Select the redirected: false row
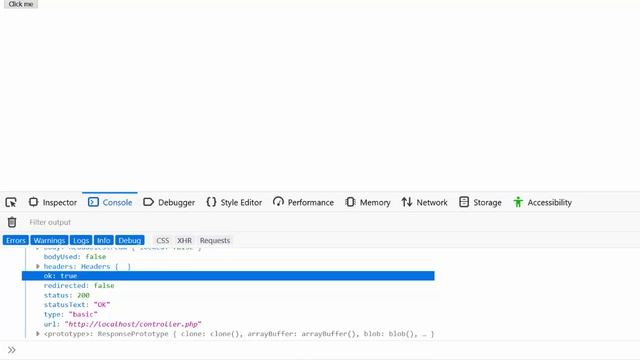Screen dimensions: 640x360 click(x=79, y=285)
